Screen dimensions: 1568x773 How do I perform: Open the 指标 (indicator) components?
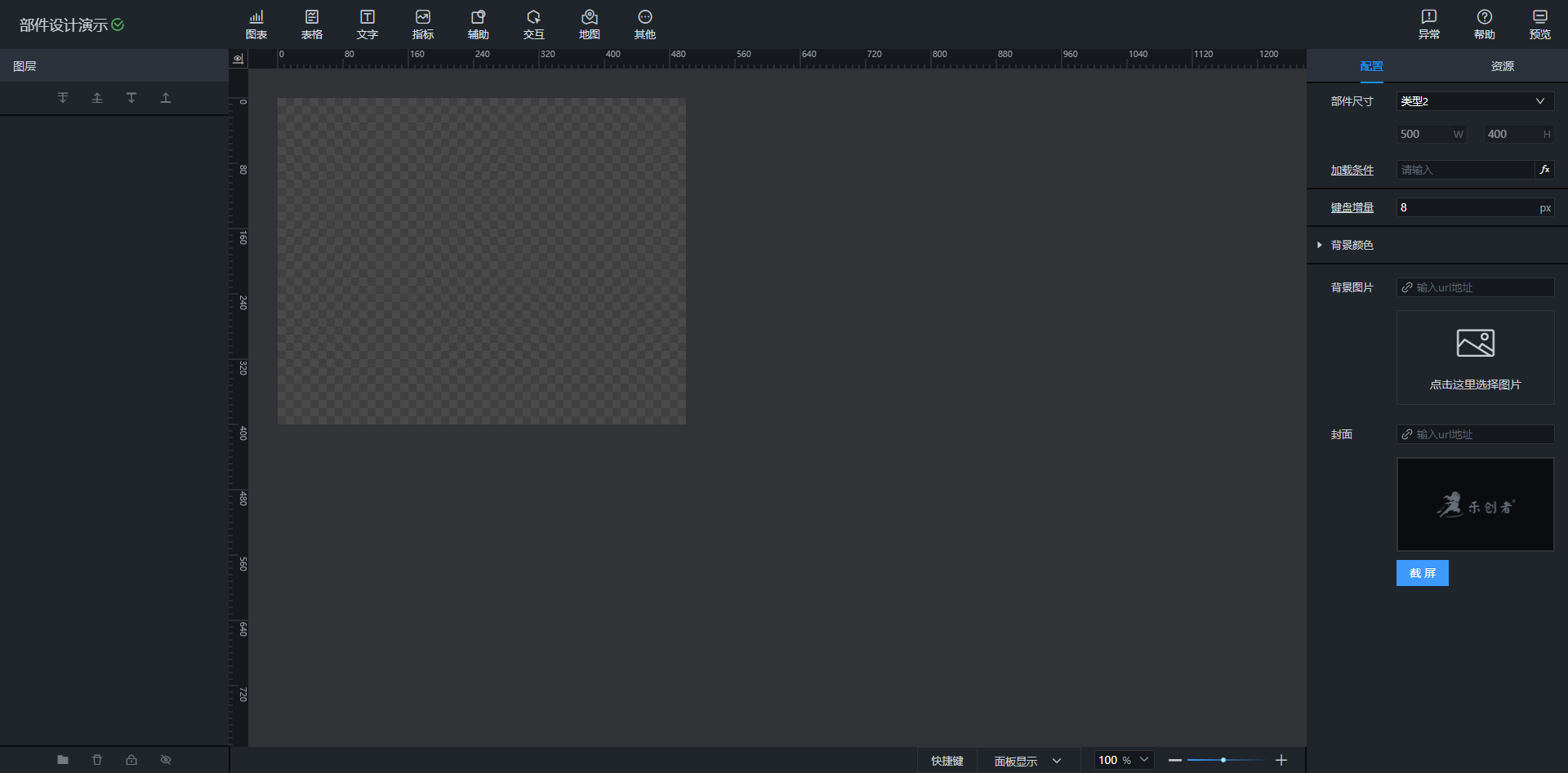(x=423, y=24)
